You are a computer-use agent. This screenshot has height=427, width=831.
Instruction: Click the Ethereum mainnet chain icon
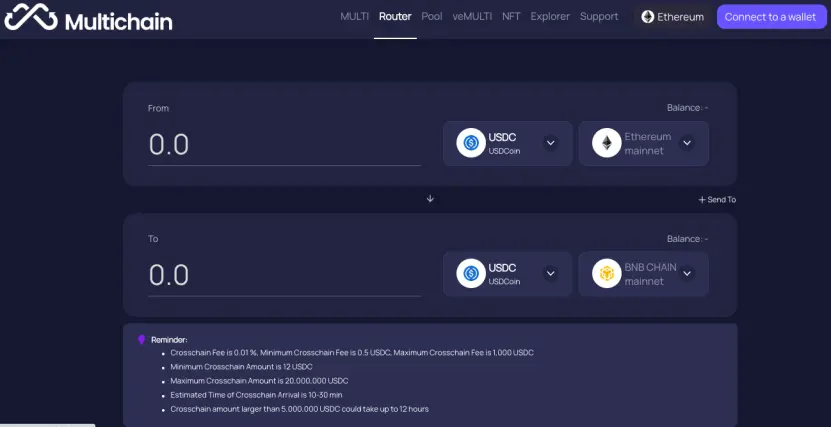(607, 143)
